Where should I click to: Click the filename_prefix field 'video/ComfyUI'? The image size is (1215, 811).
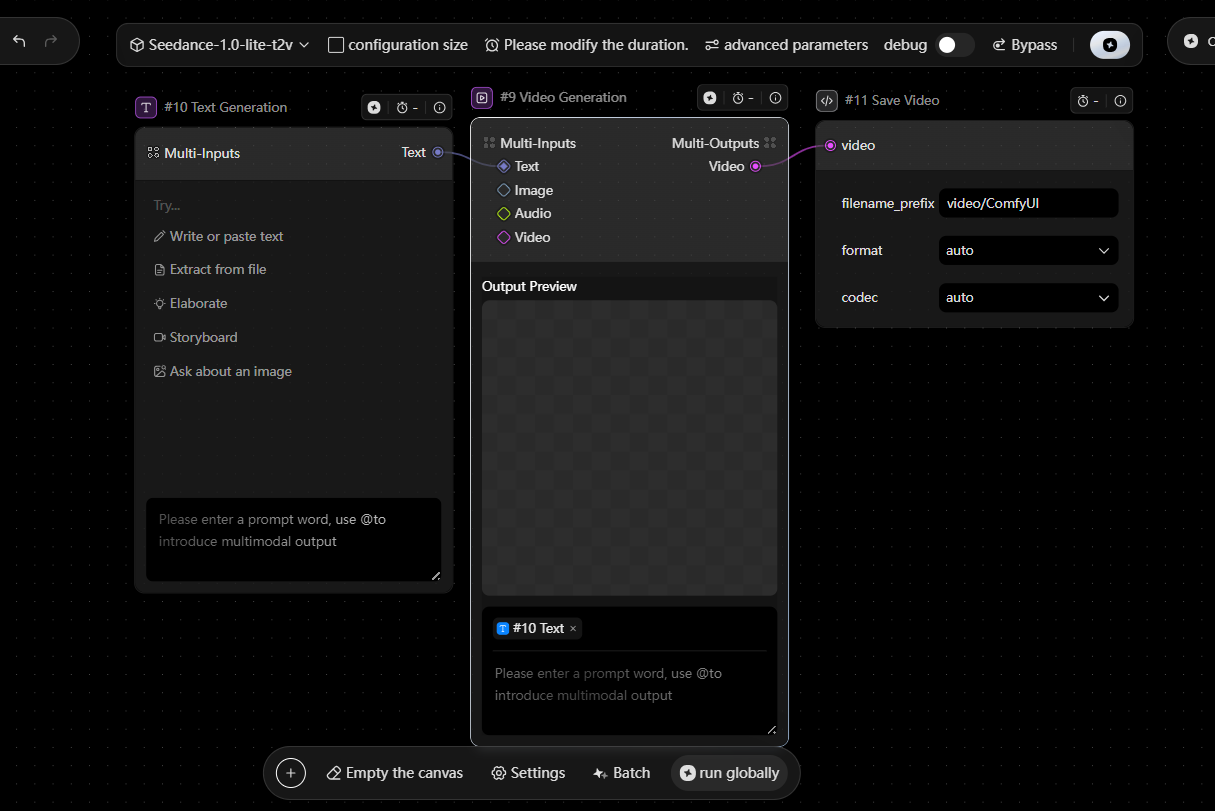coord(1028,203)
